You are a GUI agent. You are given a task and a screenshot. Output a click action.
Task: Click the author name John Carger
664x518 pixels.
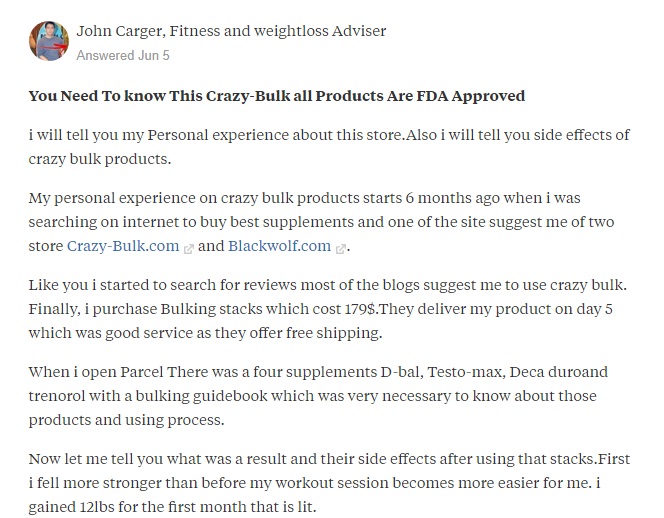coord(119,31)
